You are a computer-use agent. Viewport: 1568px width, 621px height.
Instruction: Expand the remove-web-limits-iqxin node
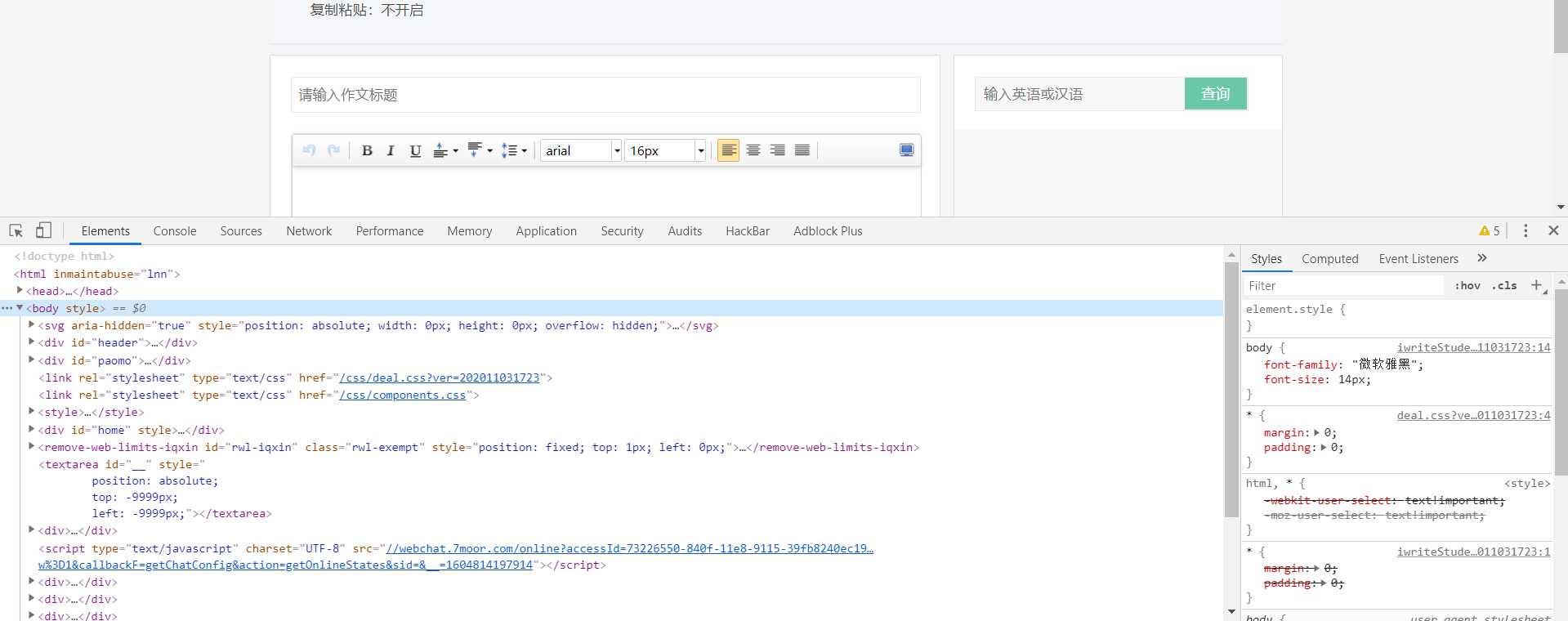coord(31,446)
